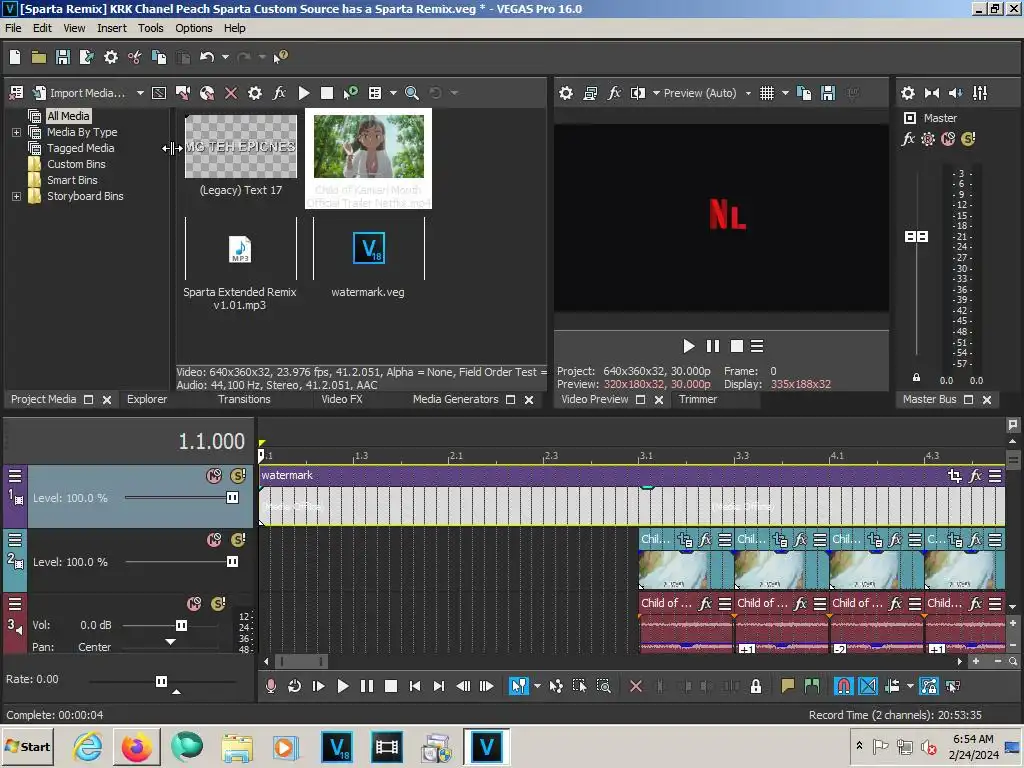Image resolution: width=1024 pixels, height=768 pixels.
Task: Copy selection from main toolbar
Action: (x=159, y=57)
